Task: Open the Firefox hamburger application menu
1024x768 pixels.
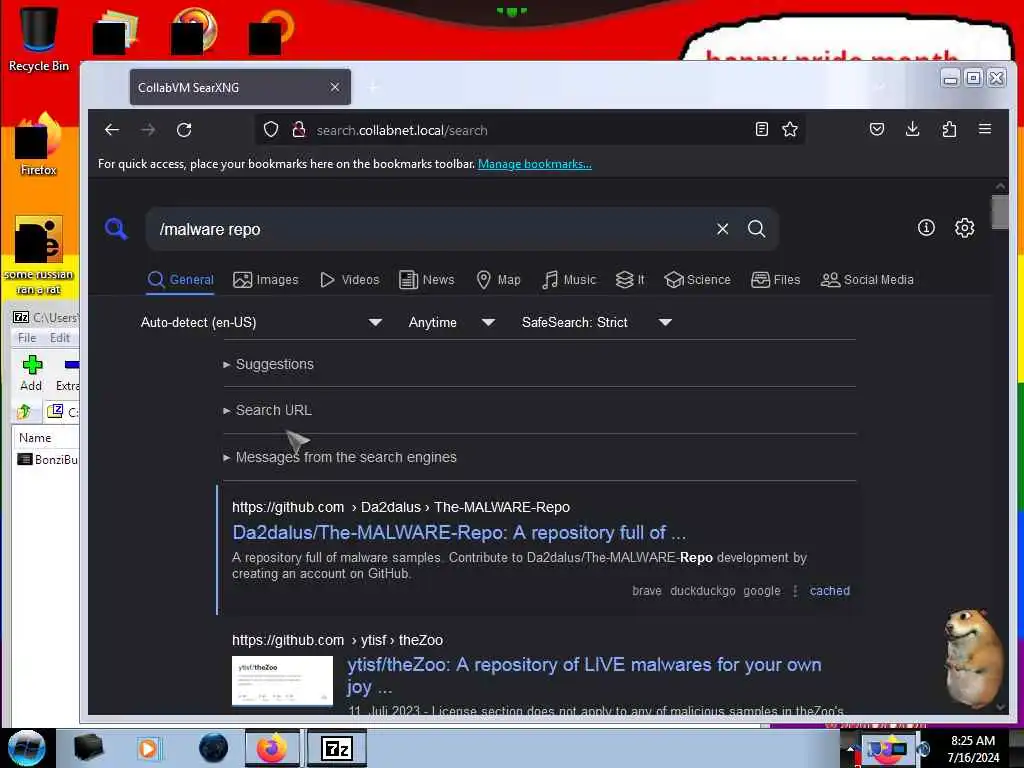Action: [985, 129]
